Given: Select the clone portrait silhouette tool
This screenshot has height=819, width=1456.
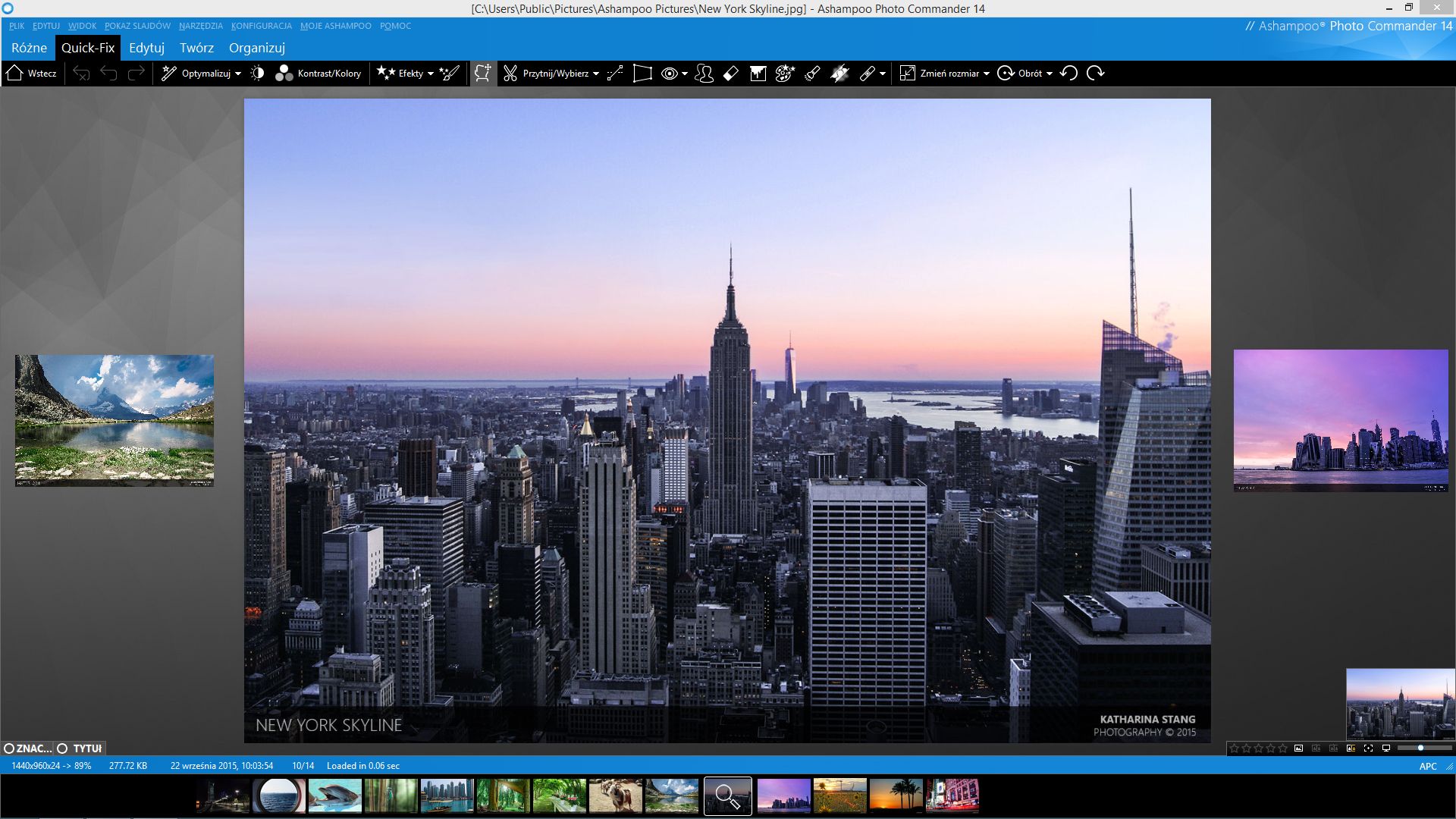Looking at the screenshot, I should [x=704, y=74].
